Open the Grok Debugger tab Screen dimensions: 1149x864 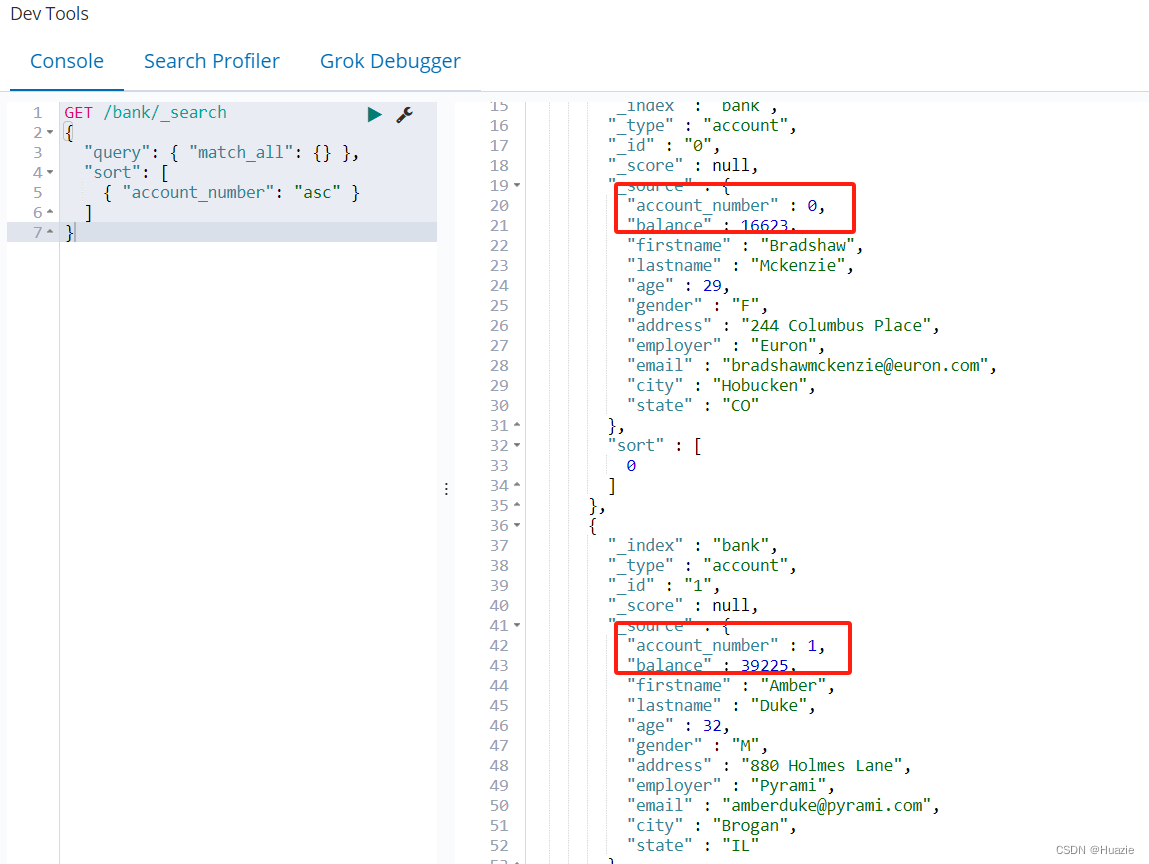pyautogui.click(x=390, y=61)
